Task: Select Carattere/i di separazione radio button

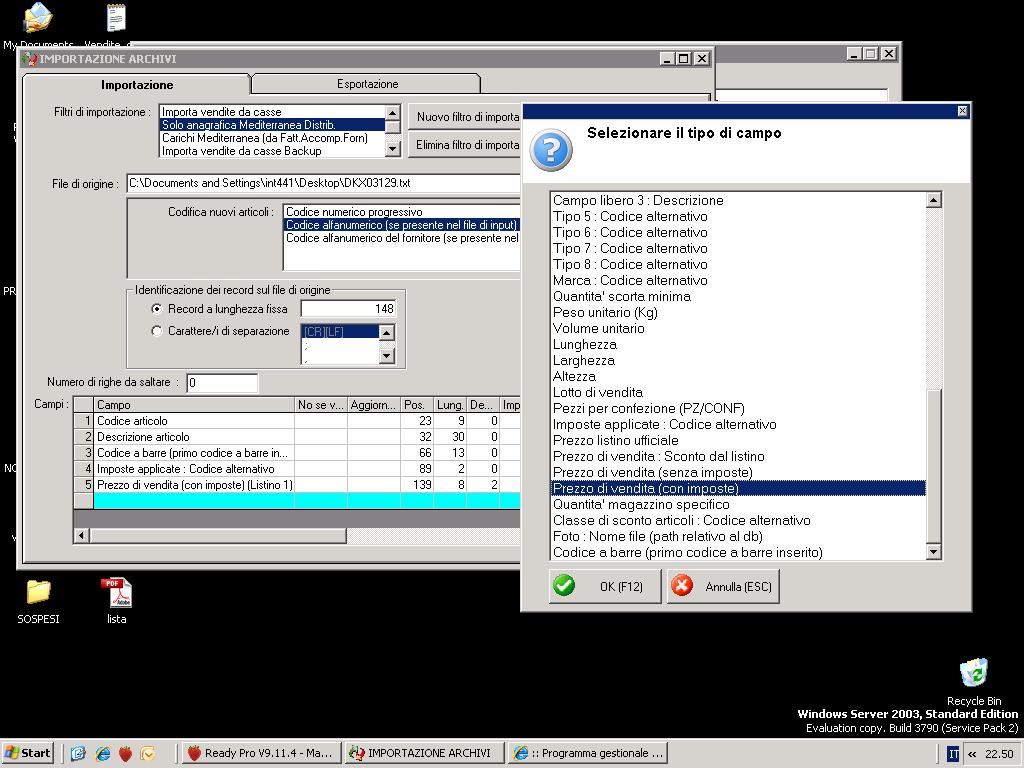Action: pyautogui.click(x=157, y=331)
